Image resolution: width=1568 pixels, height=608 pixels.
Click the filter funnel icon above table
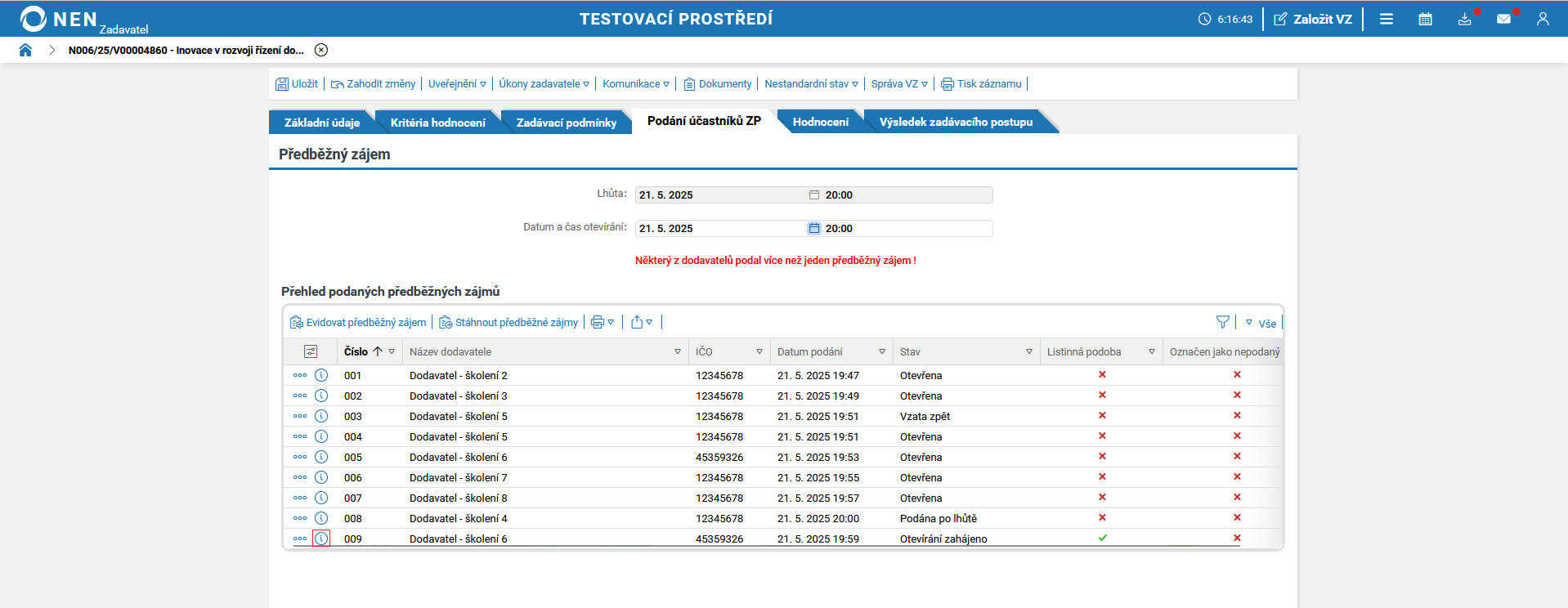tap(1222, 322)
